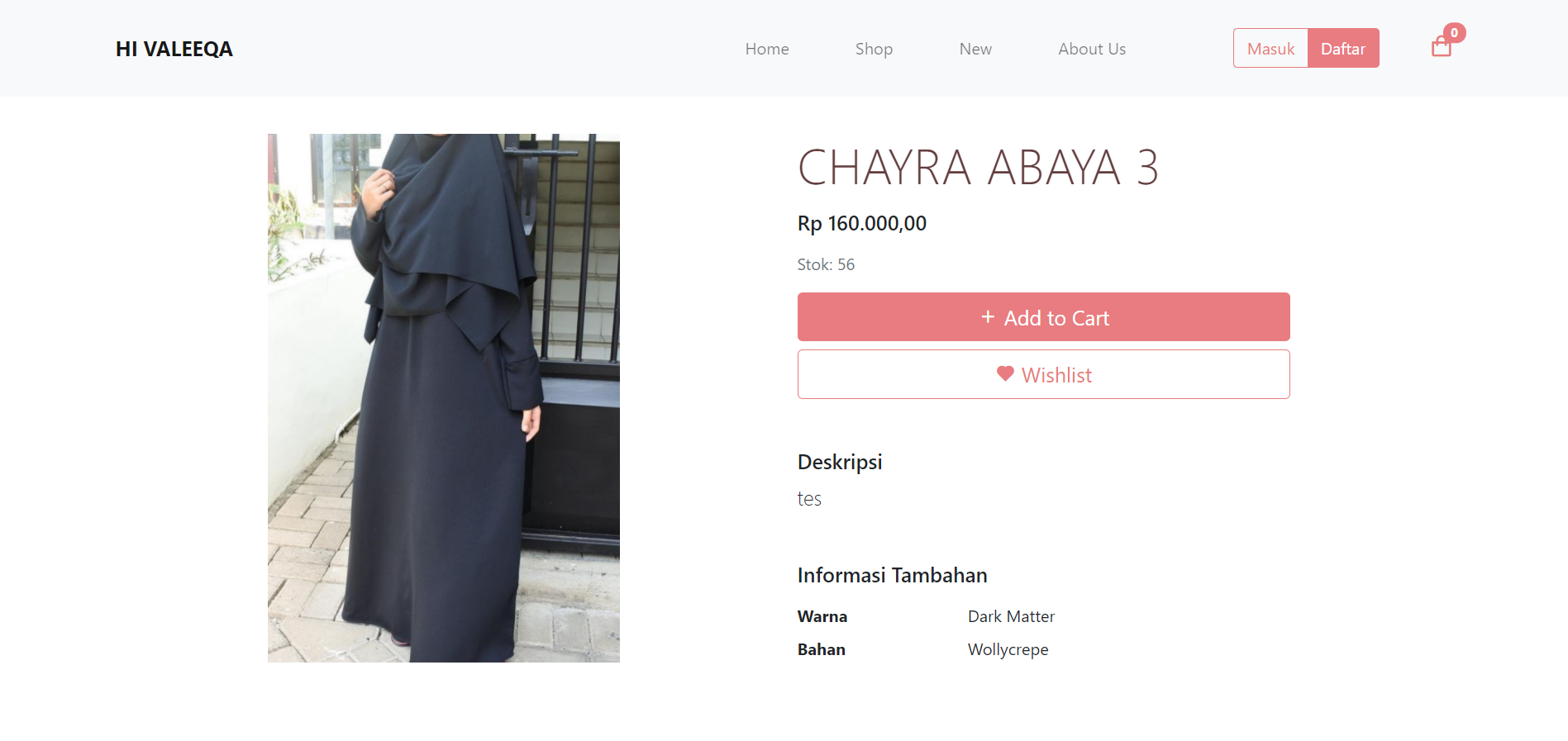Image resolution: width=1568 pixels, height=741 pixels.
Task: Click the Stok: 56 label
Action: click(826, 264)
